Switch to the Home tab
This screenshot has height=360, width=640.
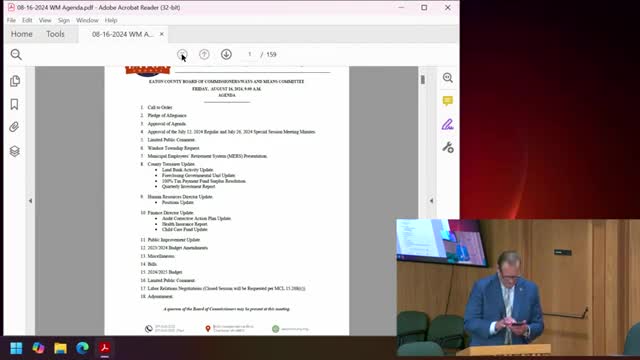22,34
